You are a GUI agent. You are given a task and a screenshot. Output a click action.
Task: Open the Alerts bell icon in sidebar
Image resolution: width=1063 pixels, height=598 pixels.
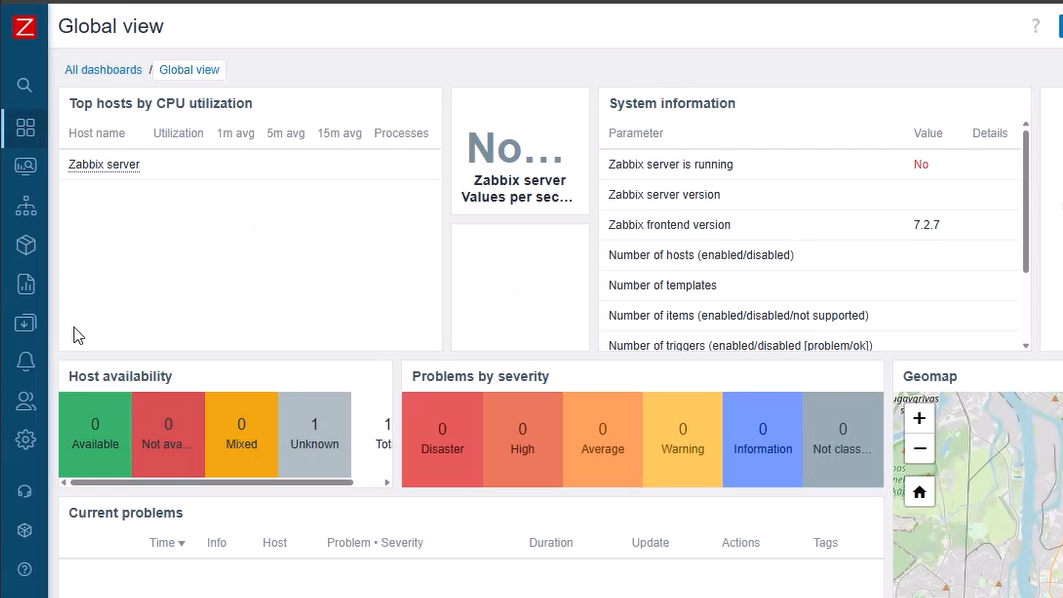pos(26,361)
